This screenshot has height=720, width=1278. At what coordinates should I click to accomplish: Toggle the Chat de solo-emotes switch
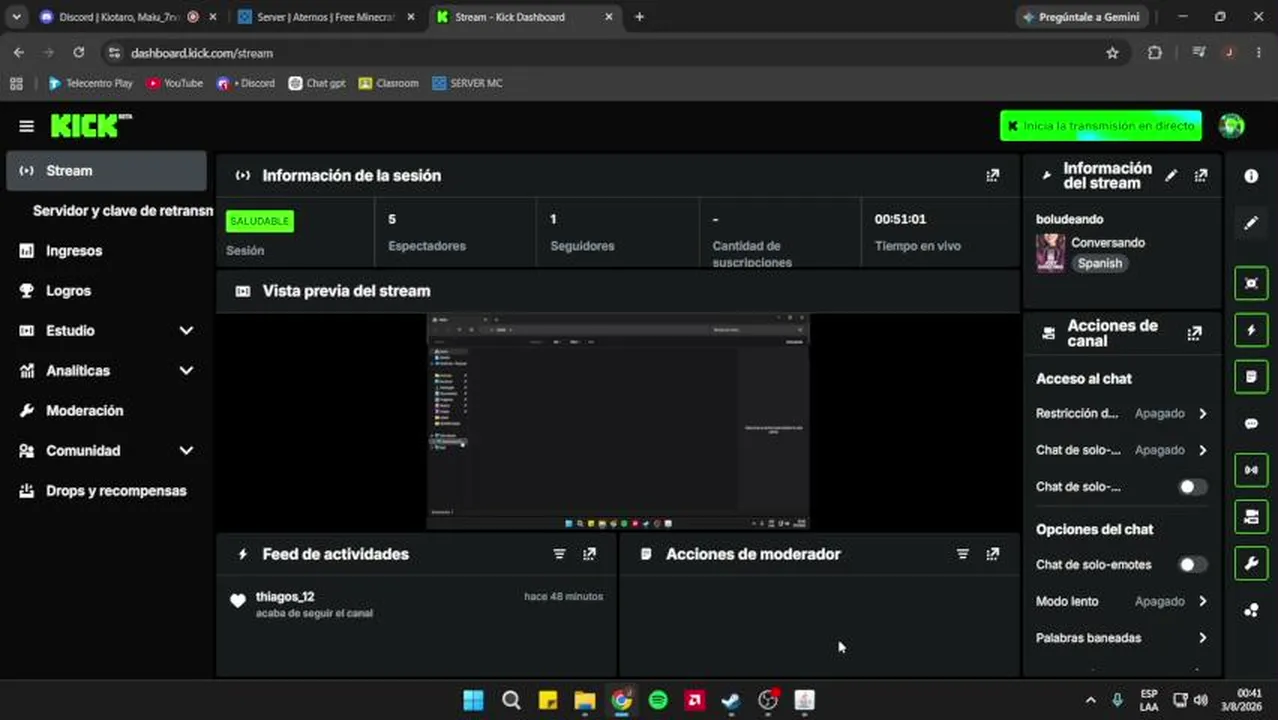tap(1192, 565)
